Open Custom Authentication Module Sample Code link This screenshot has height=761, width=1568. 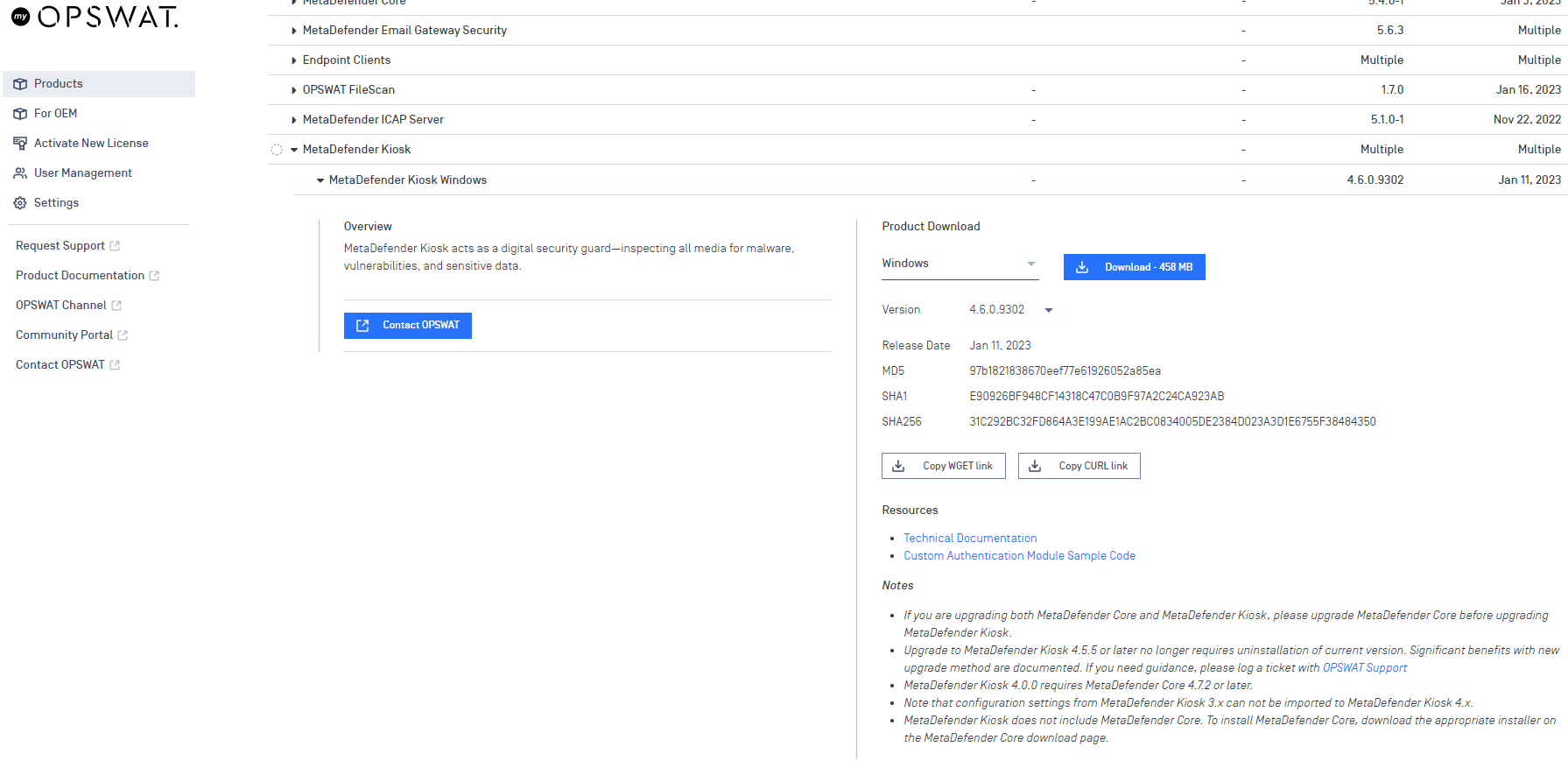[x=1019, y=556]
